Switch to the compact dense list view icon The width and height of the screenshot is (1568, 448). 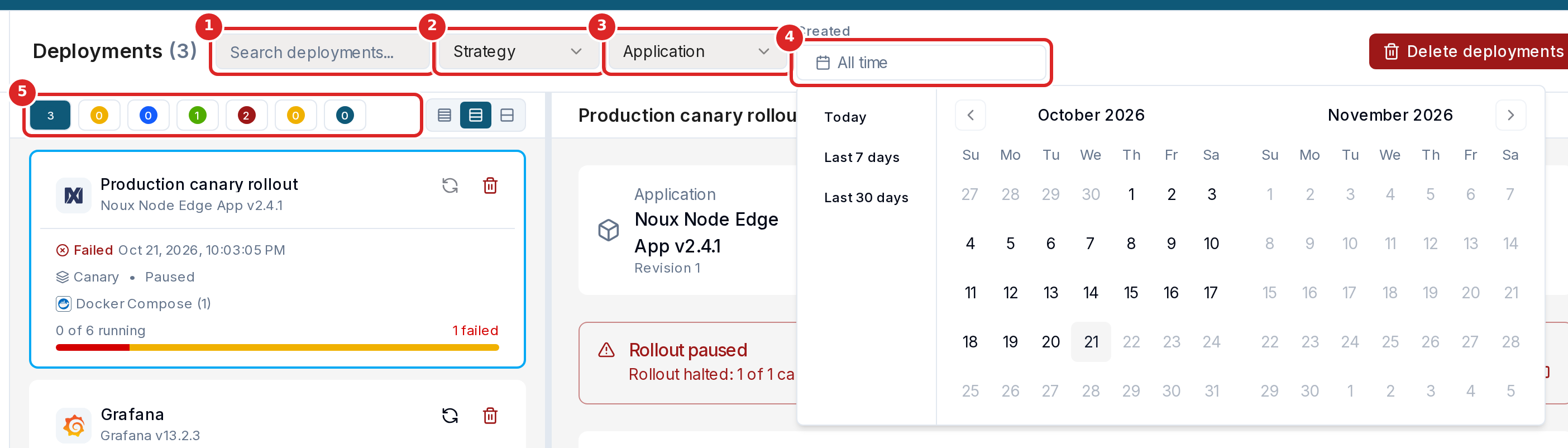click(x=444, y=115)
